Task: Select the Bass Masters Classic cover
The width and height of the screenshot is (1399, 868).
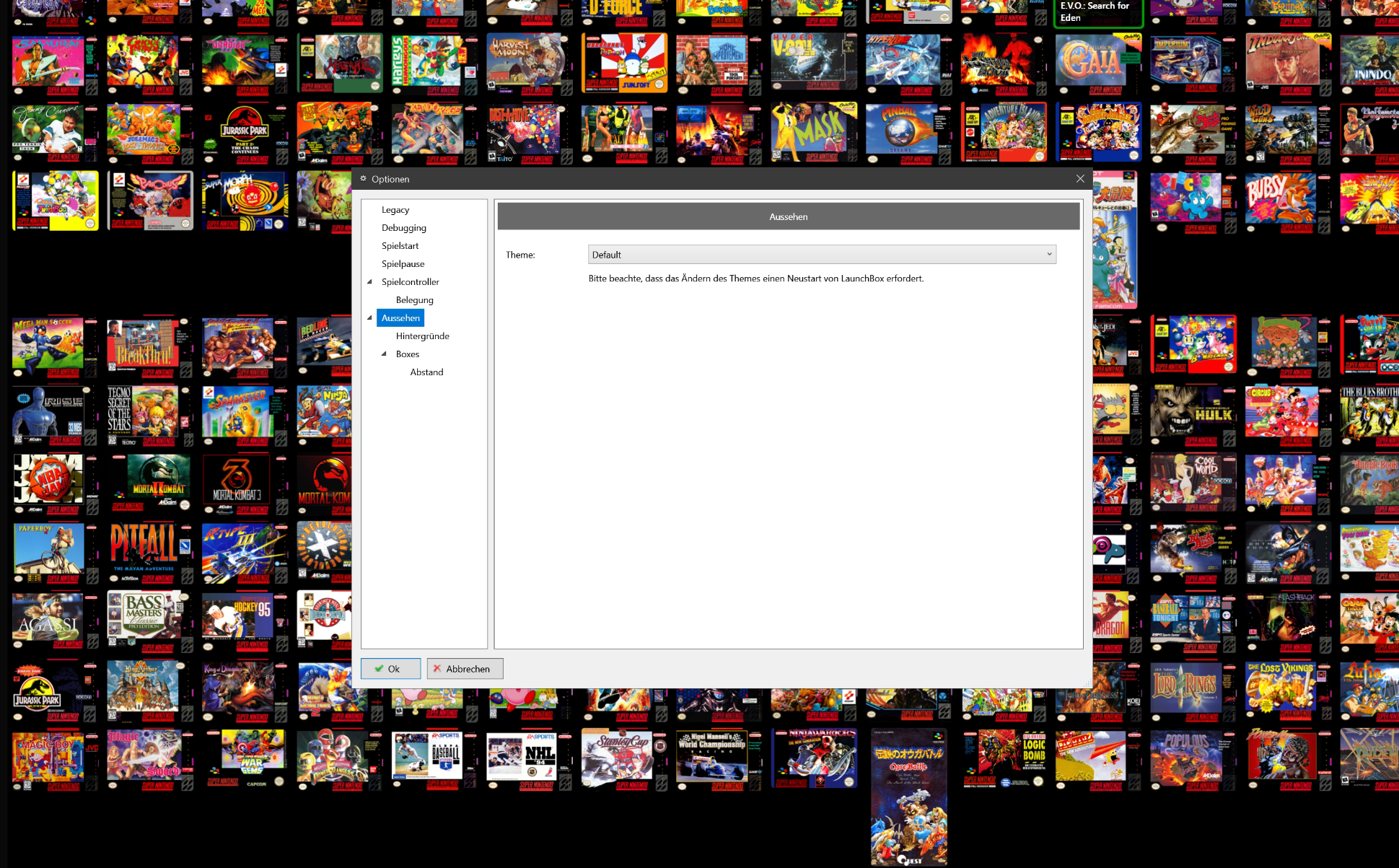Action: (x=150, y=622)
